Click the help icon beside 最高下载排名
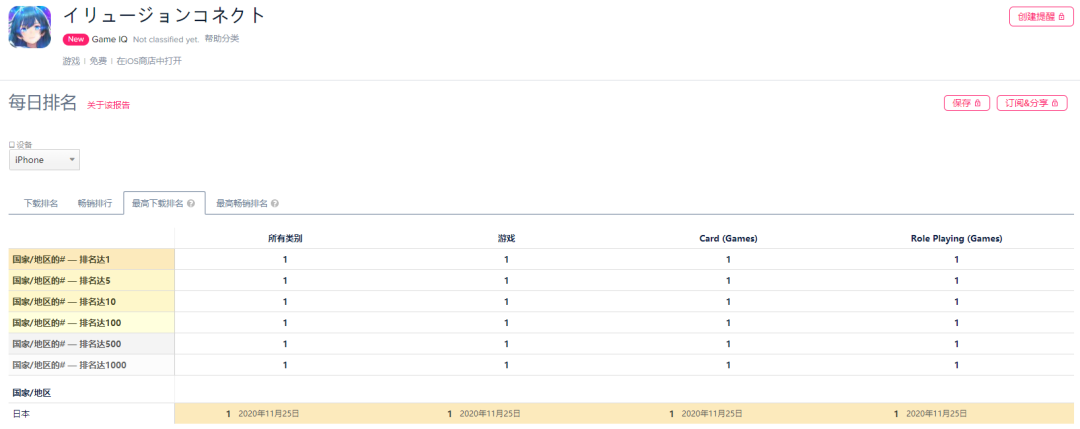Screen dimensions: 1080x429 191,204
